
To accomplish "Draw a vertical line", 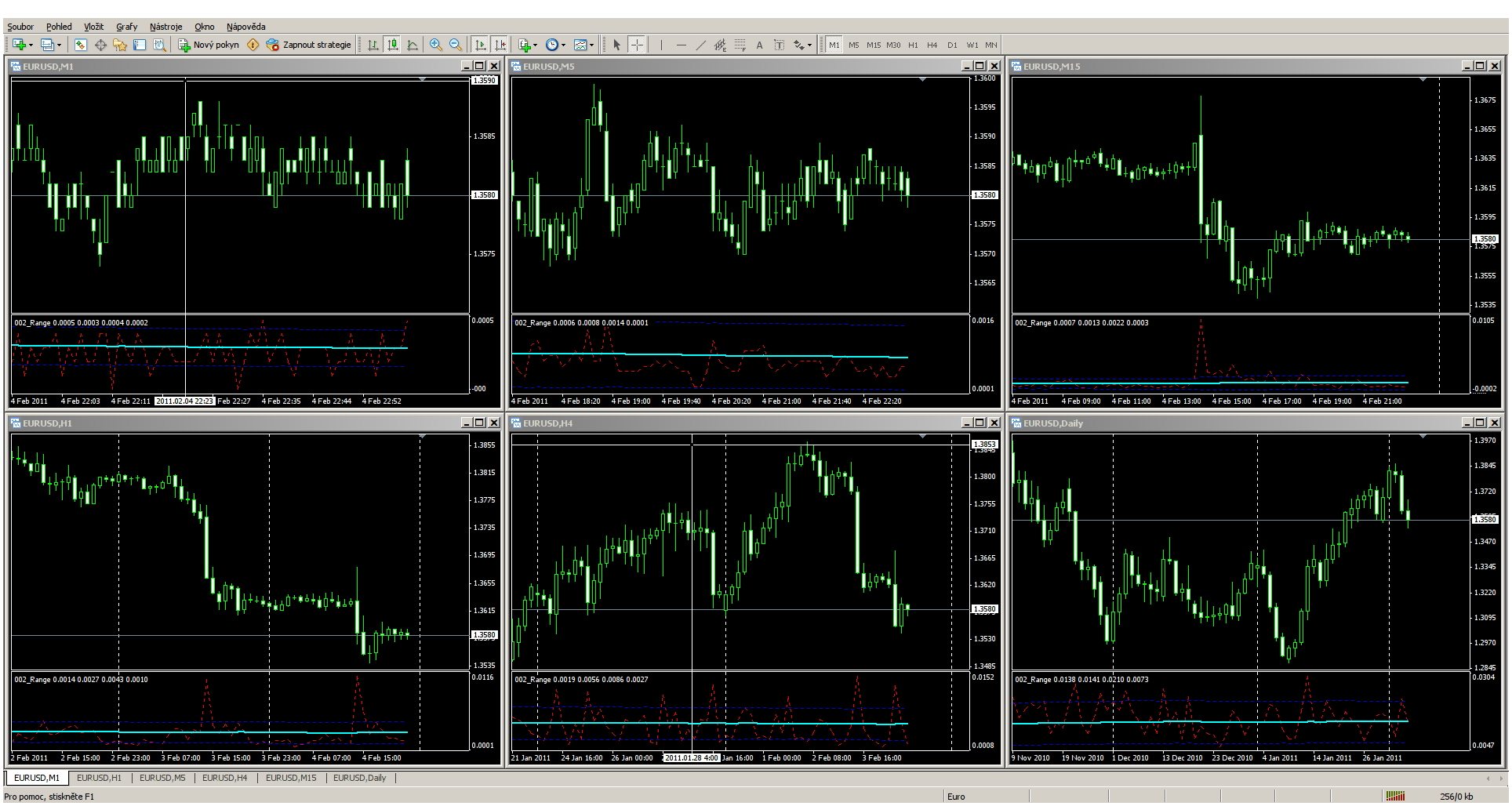I will click(661, 45).
